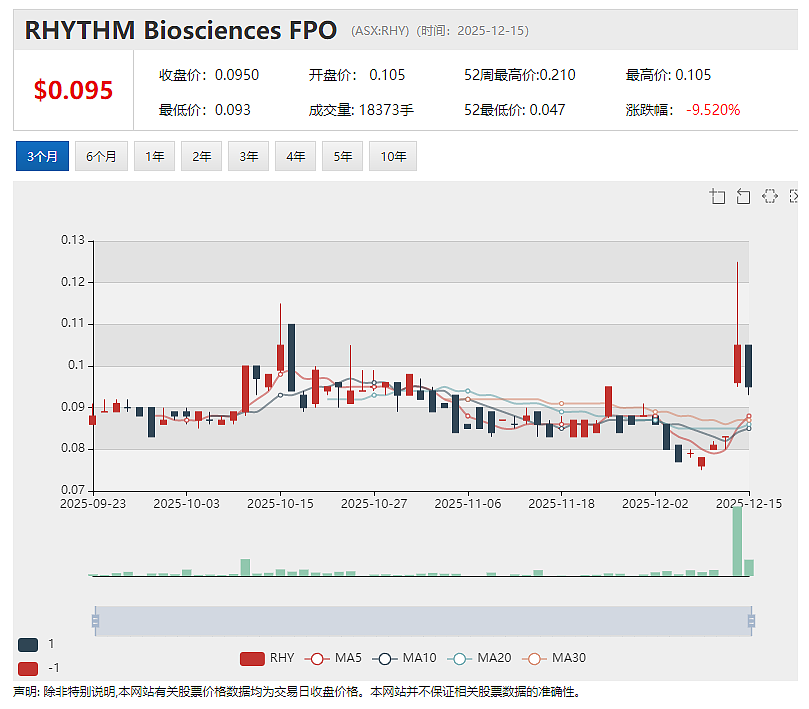
Task: Click the 0.13 y-axis label
Action: click(x=73, y=240)
